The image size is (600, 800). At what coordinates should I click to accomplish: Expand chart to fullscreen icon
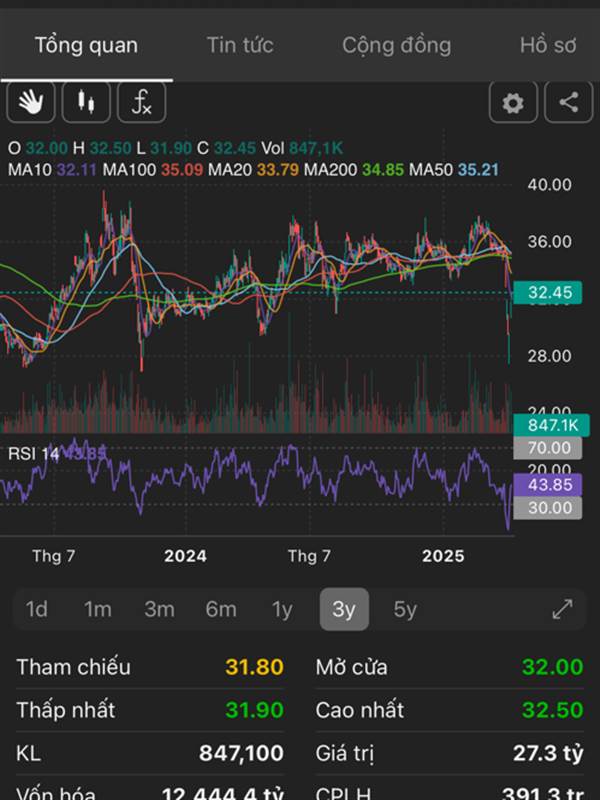coord(563,609)
